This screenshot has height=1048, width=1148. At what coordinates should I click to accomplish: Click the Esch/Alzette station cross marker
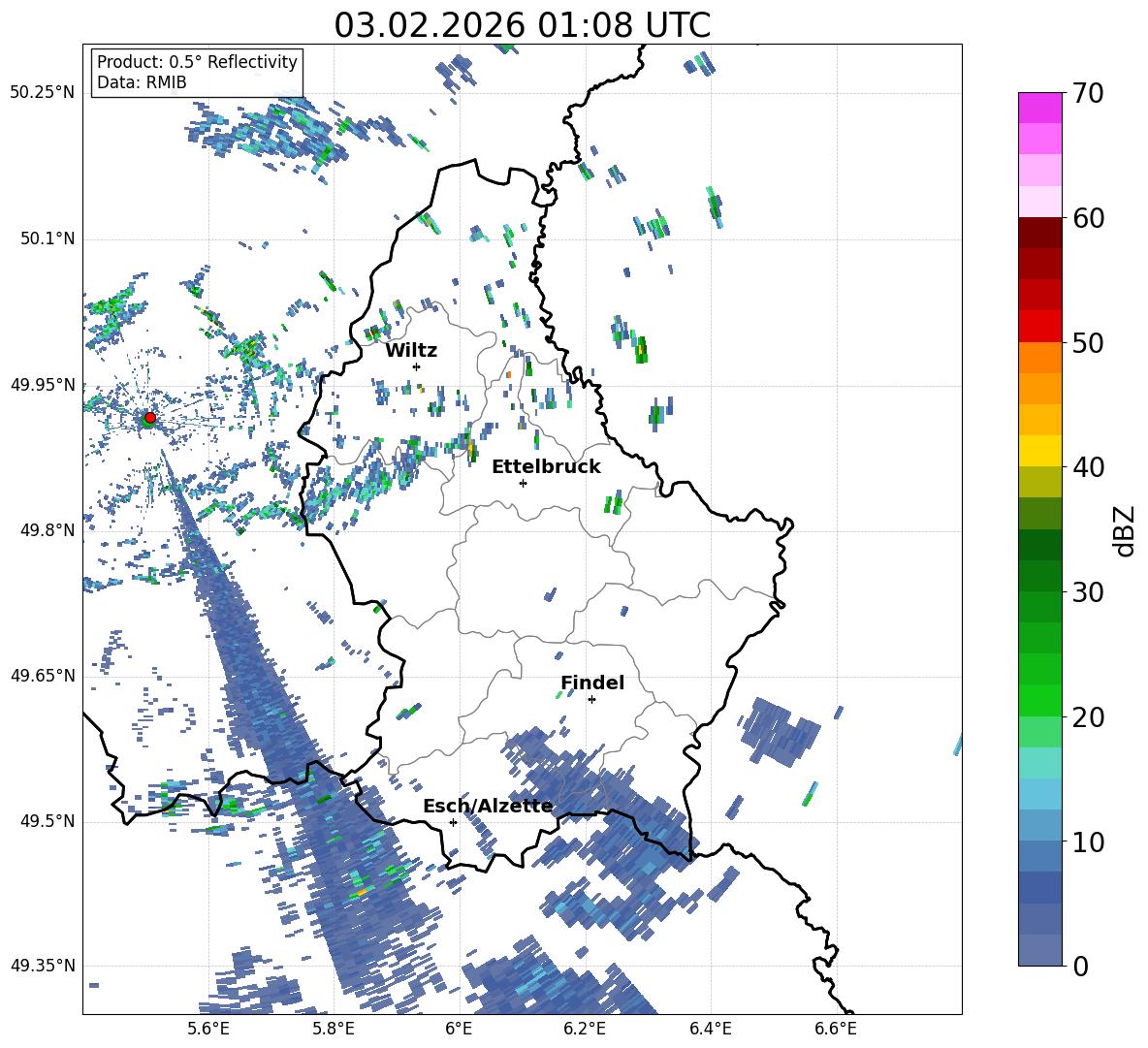pos(453,822)
